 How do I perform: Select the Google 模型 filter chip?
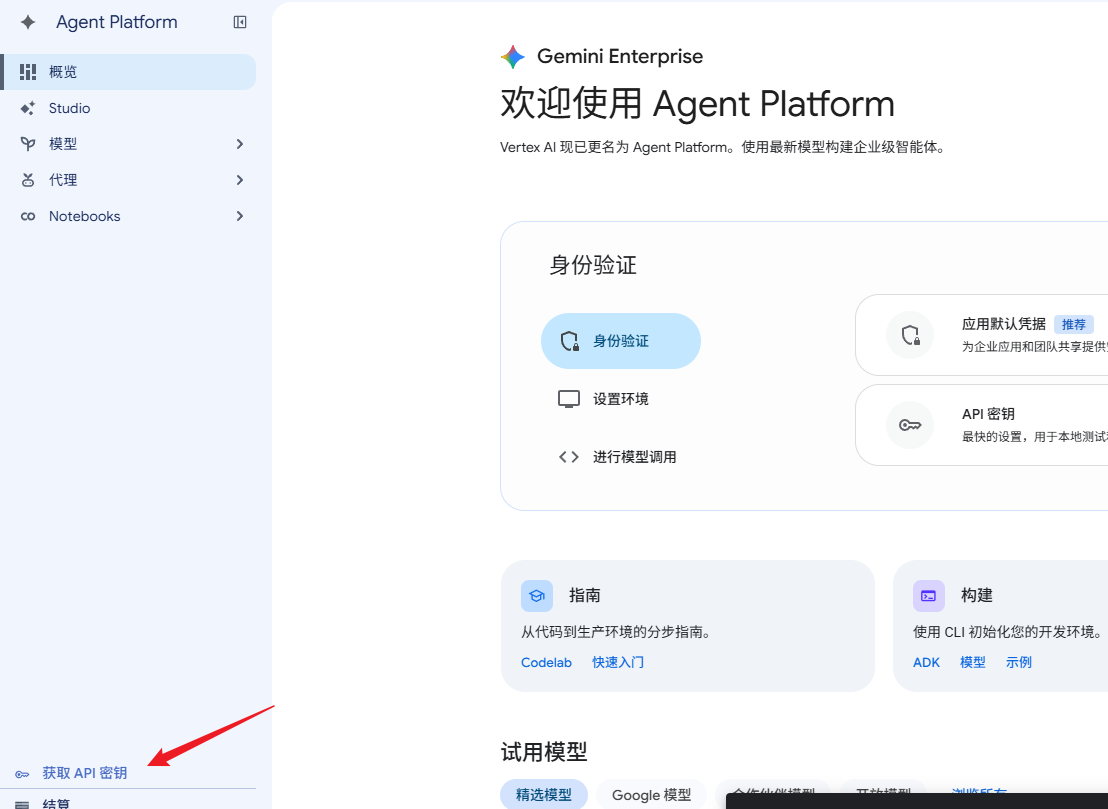tap(652, 795)
